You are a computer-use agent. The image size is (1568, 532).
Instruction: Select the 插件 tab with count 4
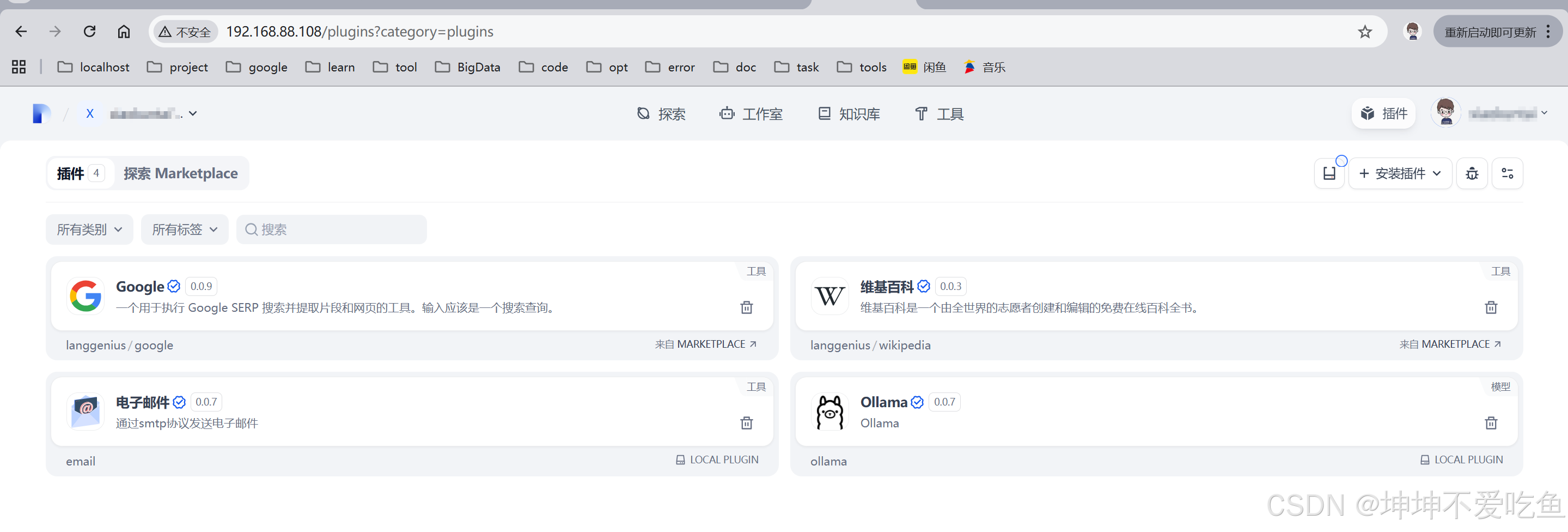[81, 174]
